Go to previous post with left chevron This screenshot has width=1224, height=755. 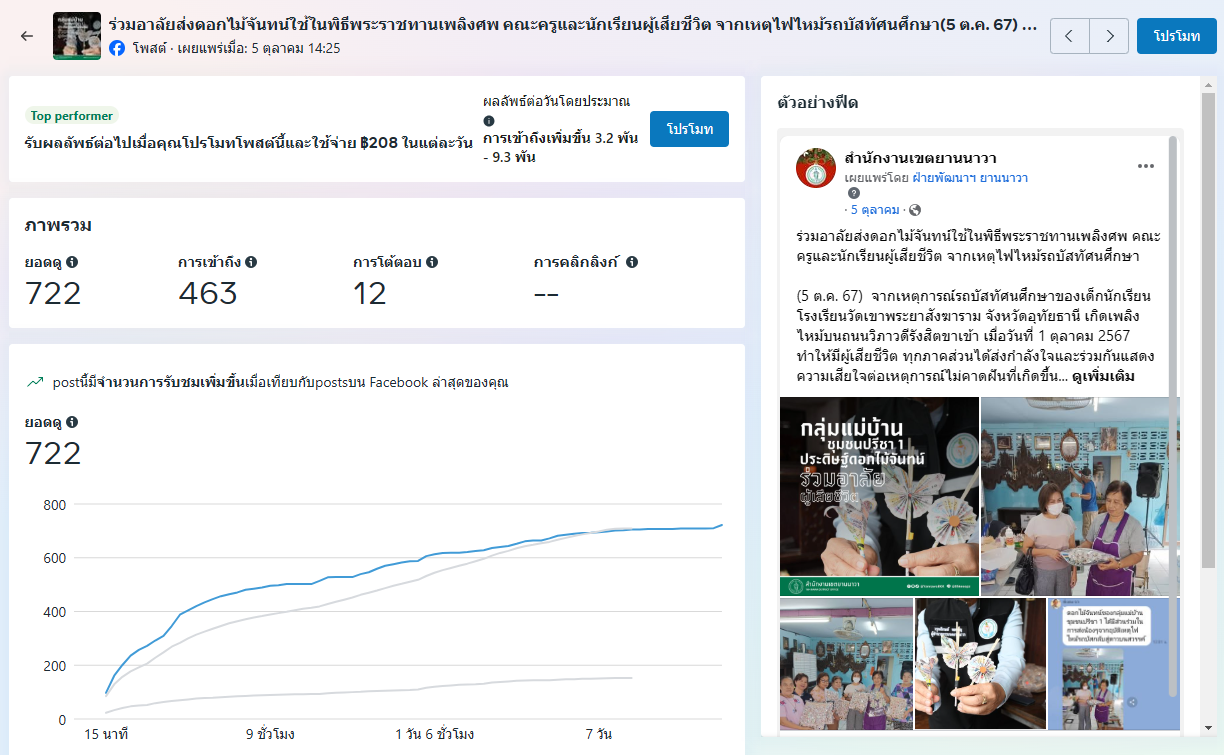pos(1070,36)
